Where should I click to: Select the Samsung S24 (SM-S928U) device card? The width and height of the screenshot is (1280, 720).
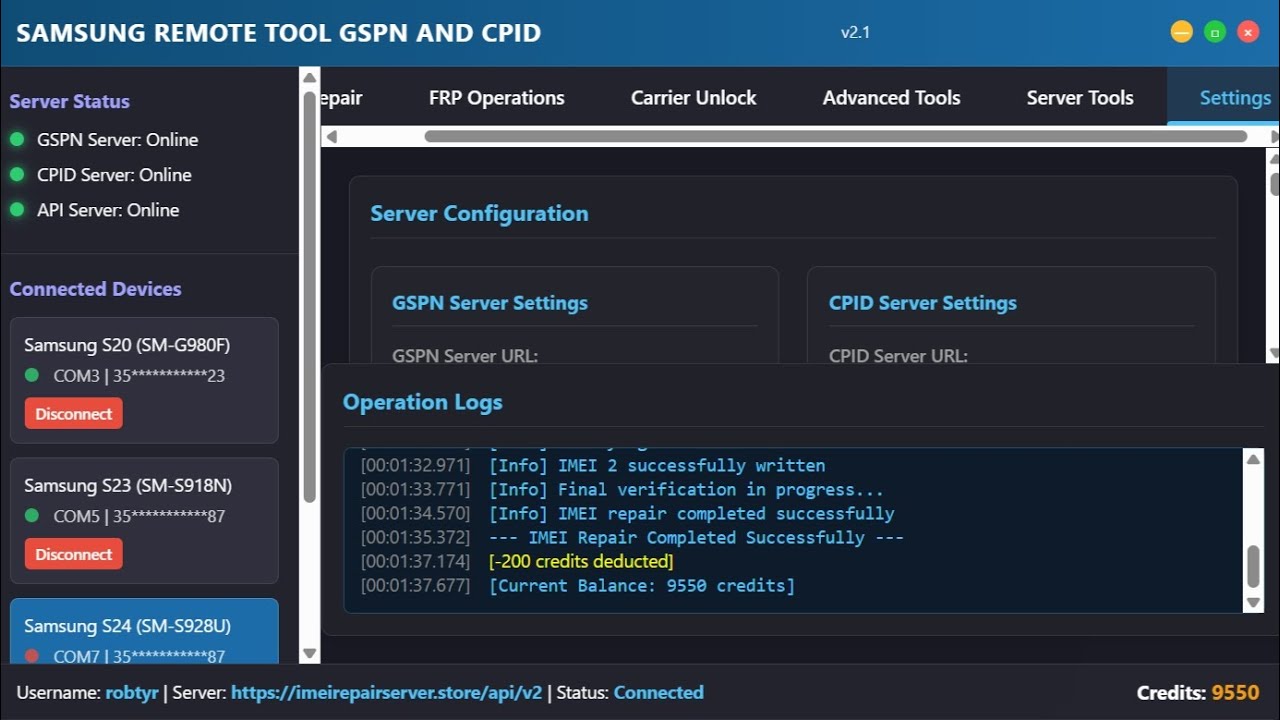144,631
